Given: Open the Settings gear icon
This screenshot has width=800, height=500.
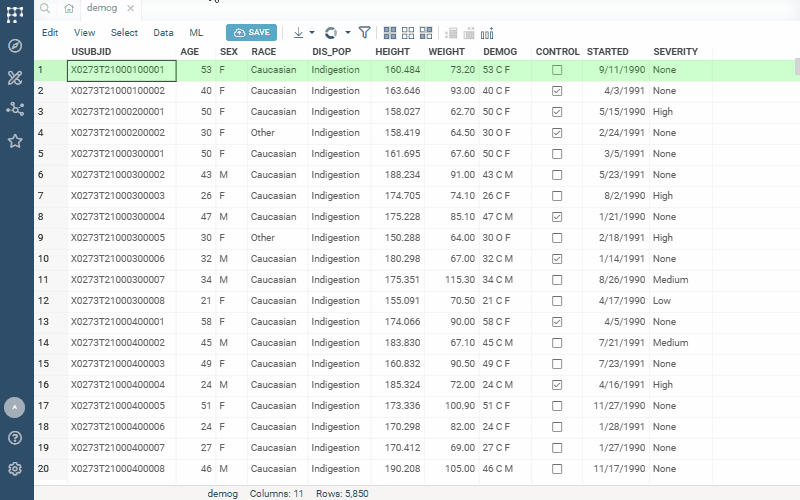Looking at the screenshot, I should [15, 469].
